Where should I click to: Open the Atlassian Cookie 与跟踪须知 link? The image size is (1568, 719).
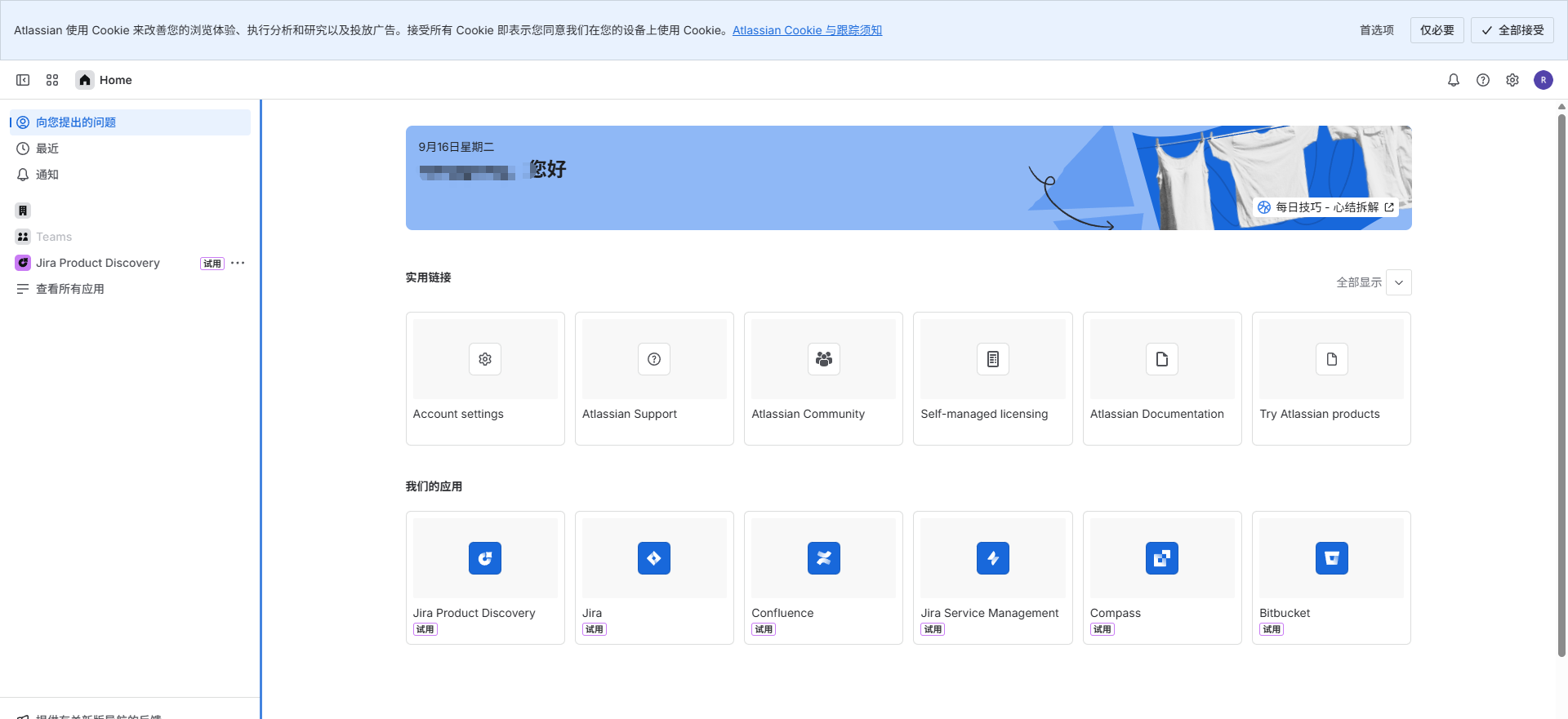point(807,30)
